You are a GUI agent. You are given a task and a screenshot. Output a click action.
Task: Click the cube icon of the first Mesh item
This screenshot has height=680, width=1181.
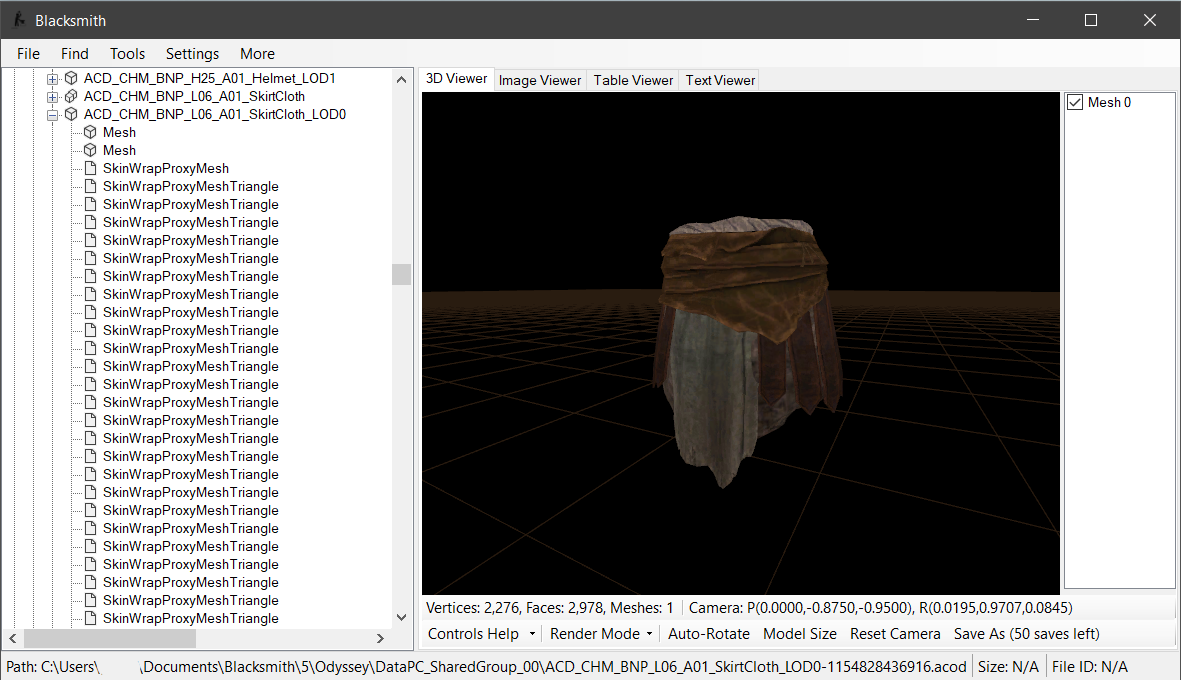[90, 132]
